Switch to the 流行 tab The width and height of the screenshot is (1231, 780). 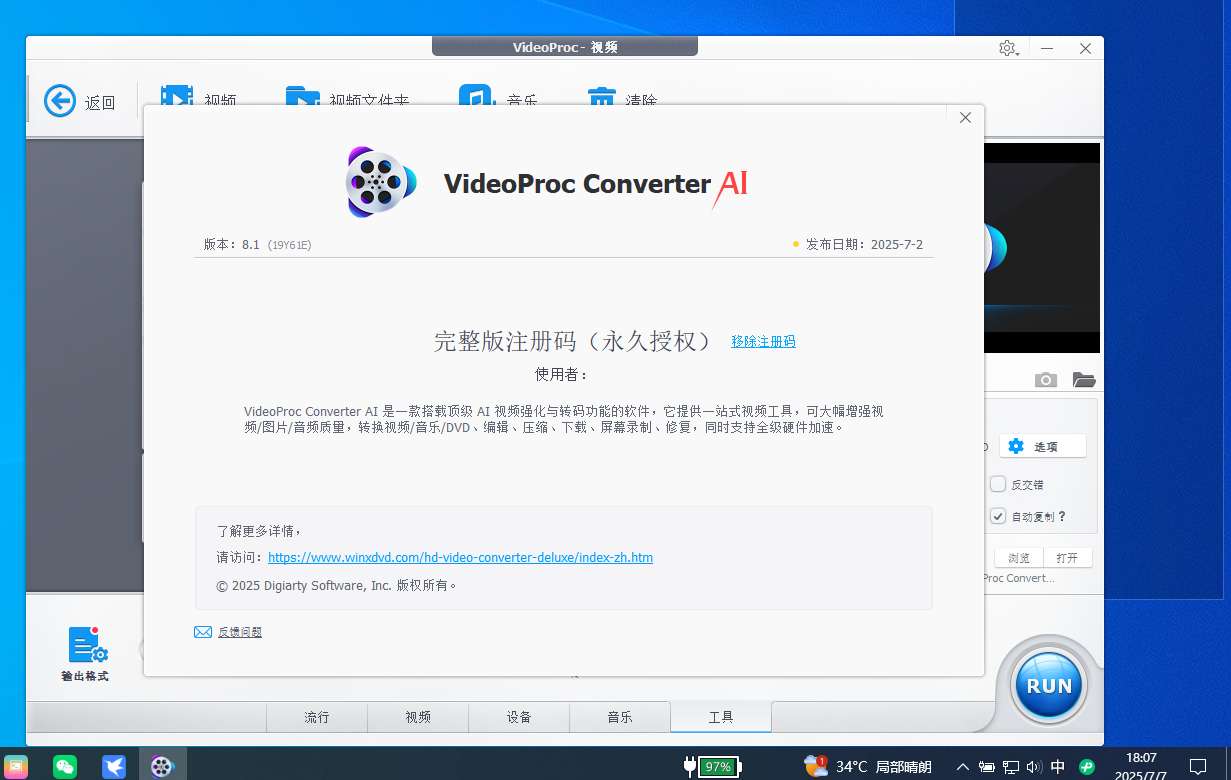(317, 717)
